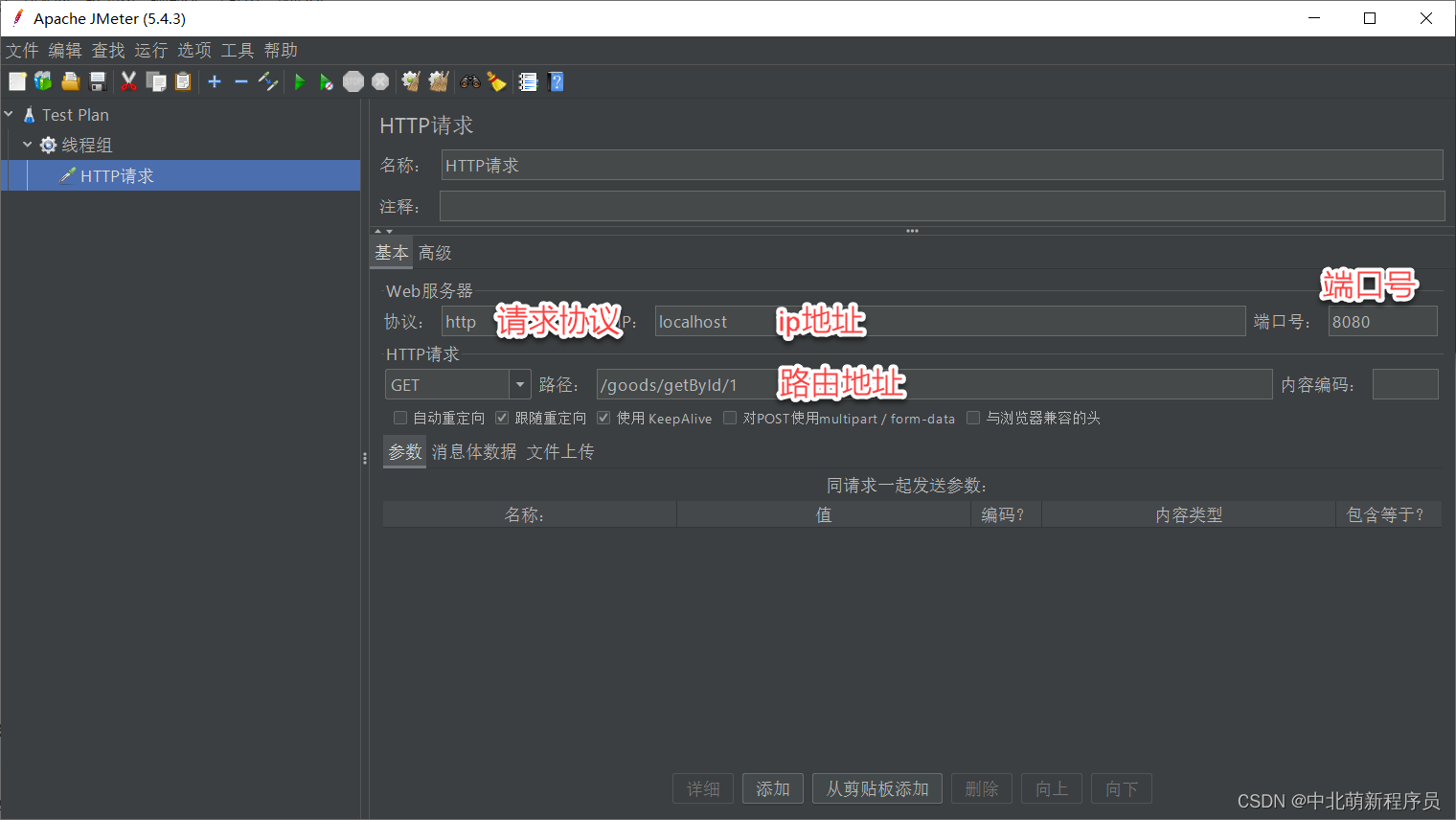
Task: Click the 编码? column header
Action: point(1006,515)
